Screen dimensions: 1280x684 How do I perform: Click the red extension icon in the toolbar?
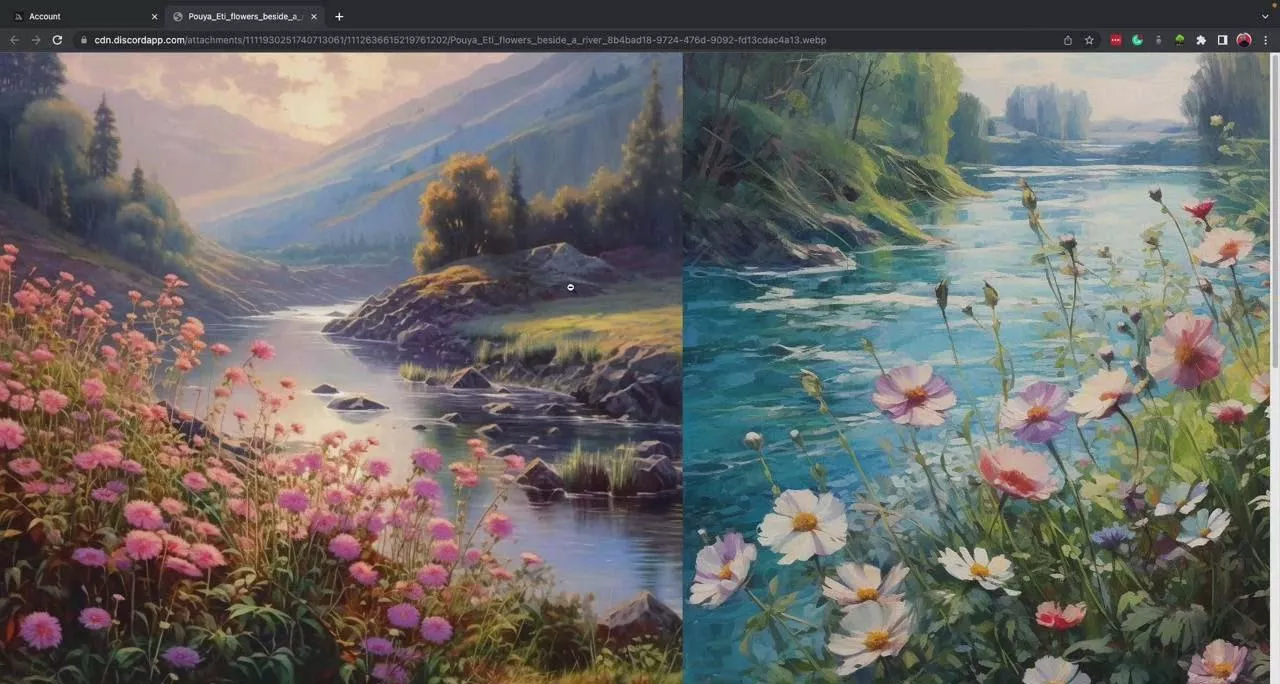[1115, 40]
